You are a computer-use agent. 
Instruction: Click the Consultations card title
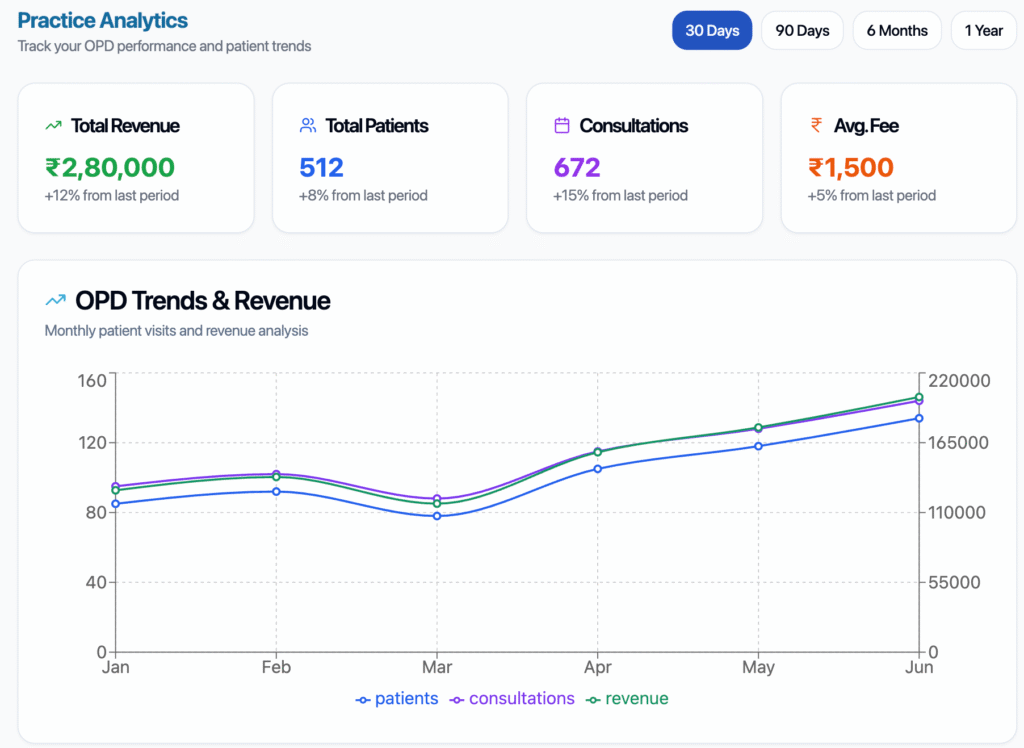click(x=633, y=125)
